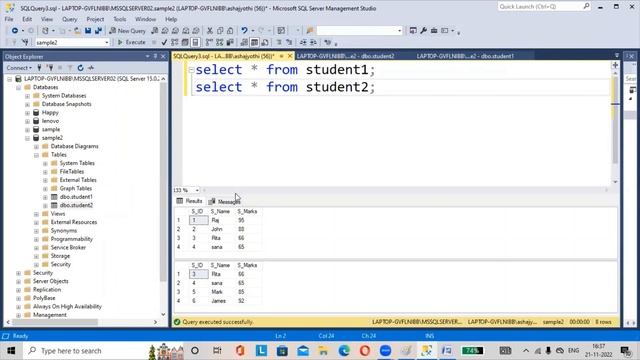Click the Copy icon in toolbar

coord(220,31)
